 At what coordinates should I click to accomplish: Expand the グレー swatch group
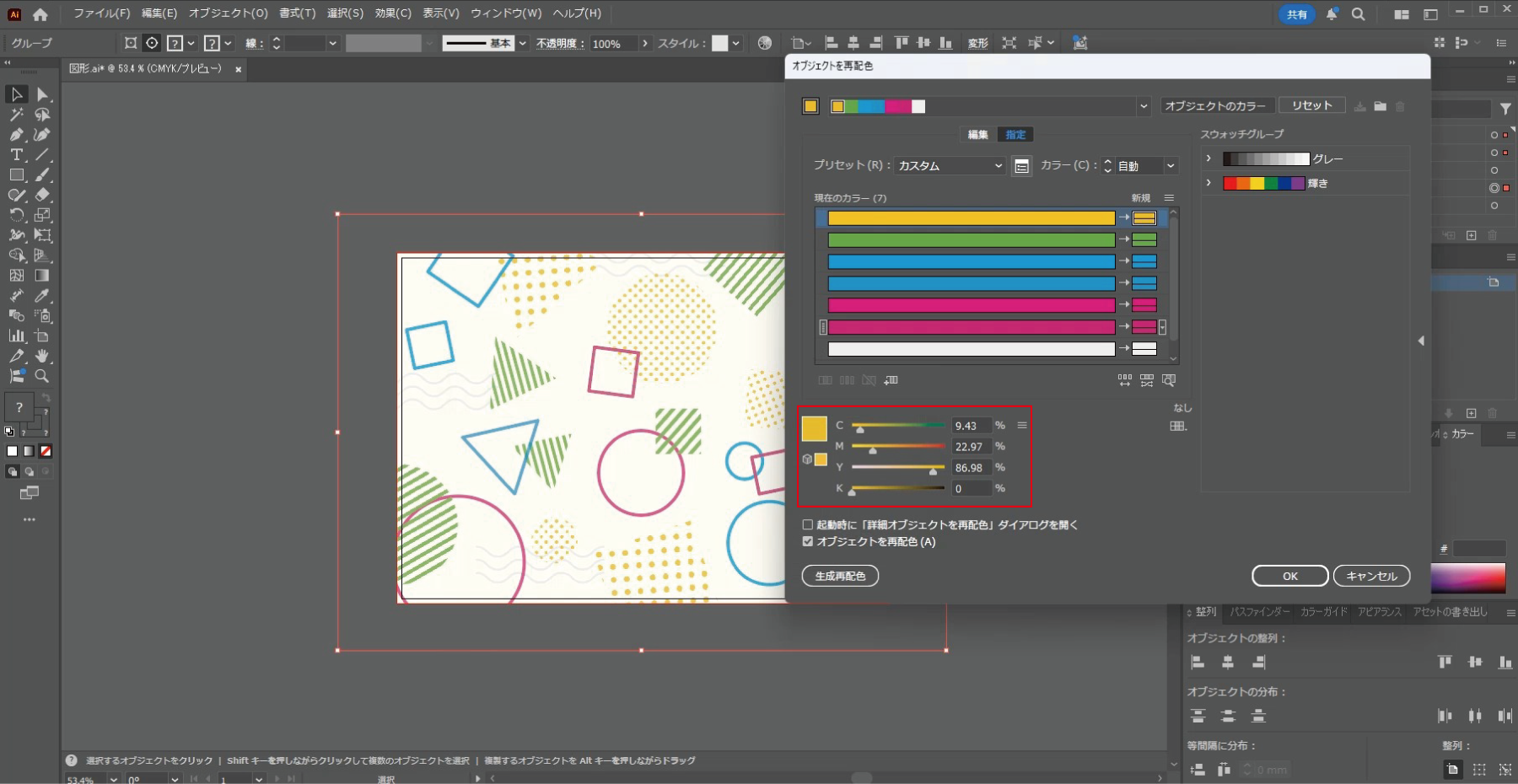point(1208,158)
